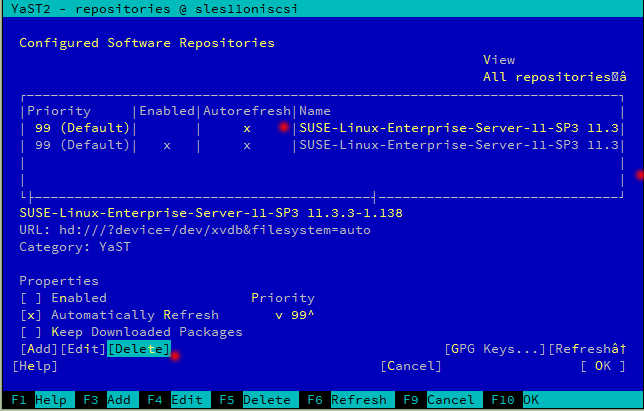The width and height of the screenshot is (644, 411).
Task: Click the URL hd:///?device=/dev/xvdb text
Action: pos(195,230)
